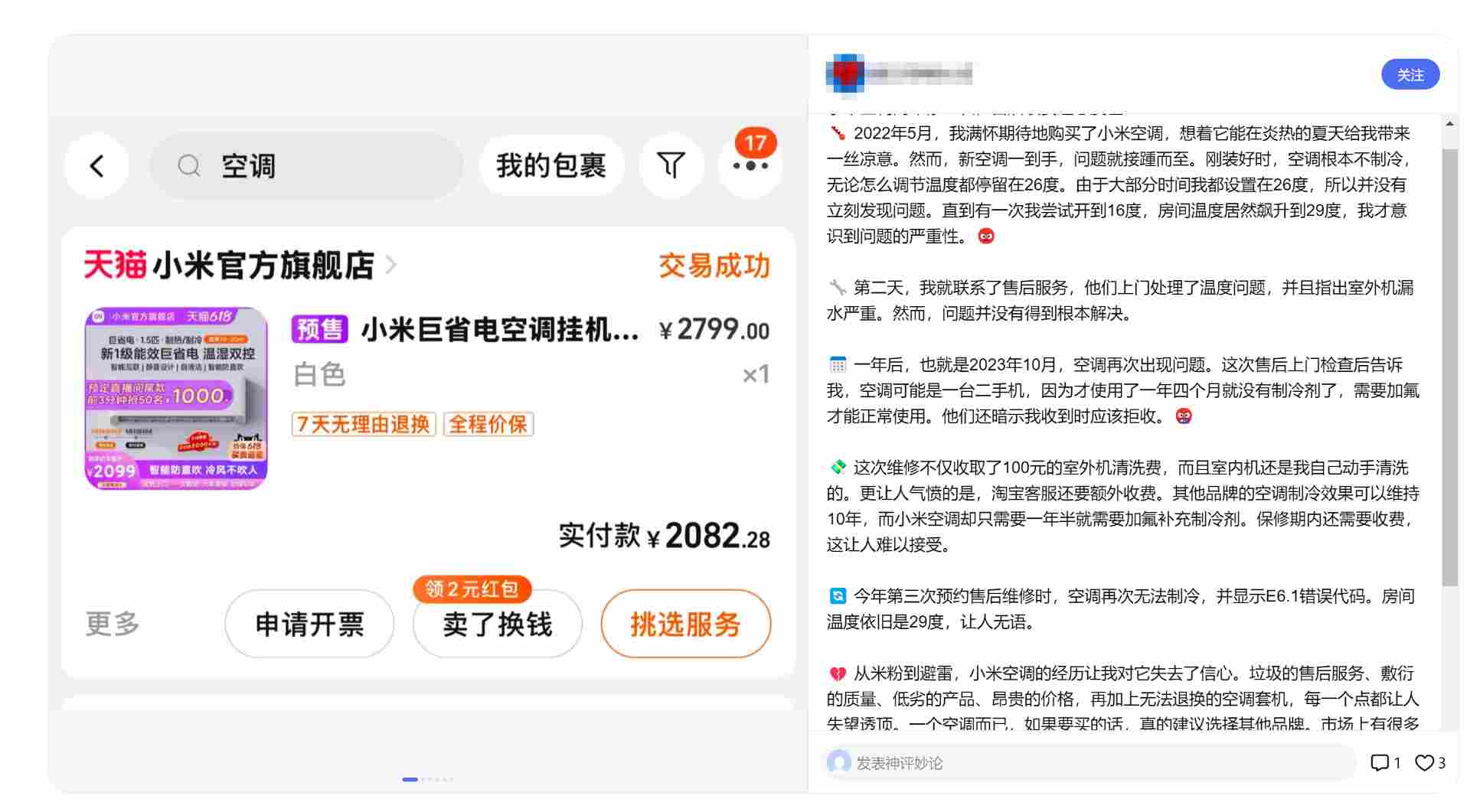The width and height of the screenshot is (1470, 812).
Task: Expand the 更多 options
Action: [112, 624]
